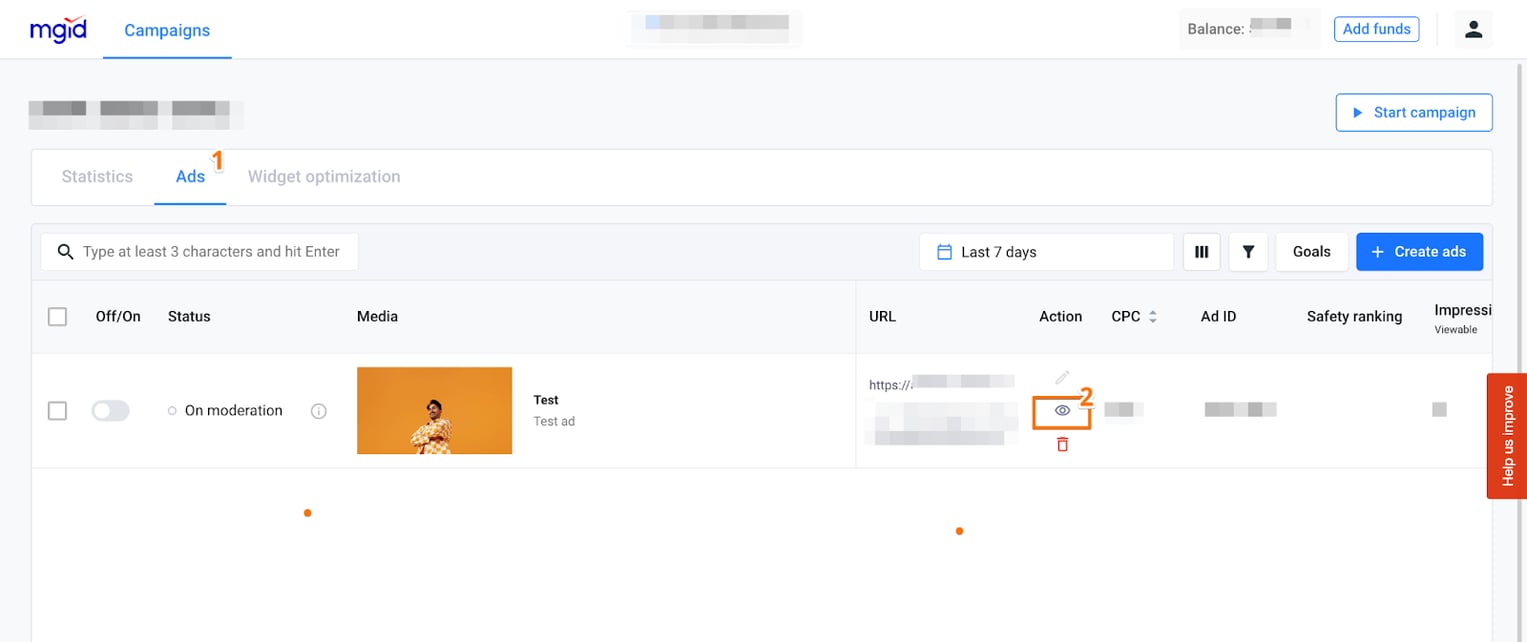Edit the ad with the pencil icon
This screenshot has width=1527, height=642.
tap(1061, 378)
